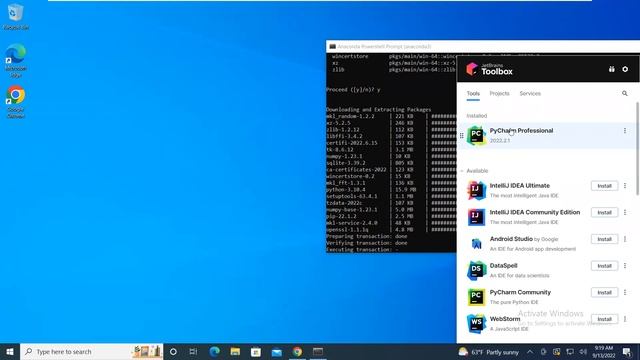Screen dimensions: 640x360
Task: Click the search magnifier in Toolbox
Action: 624,93
